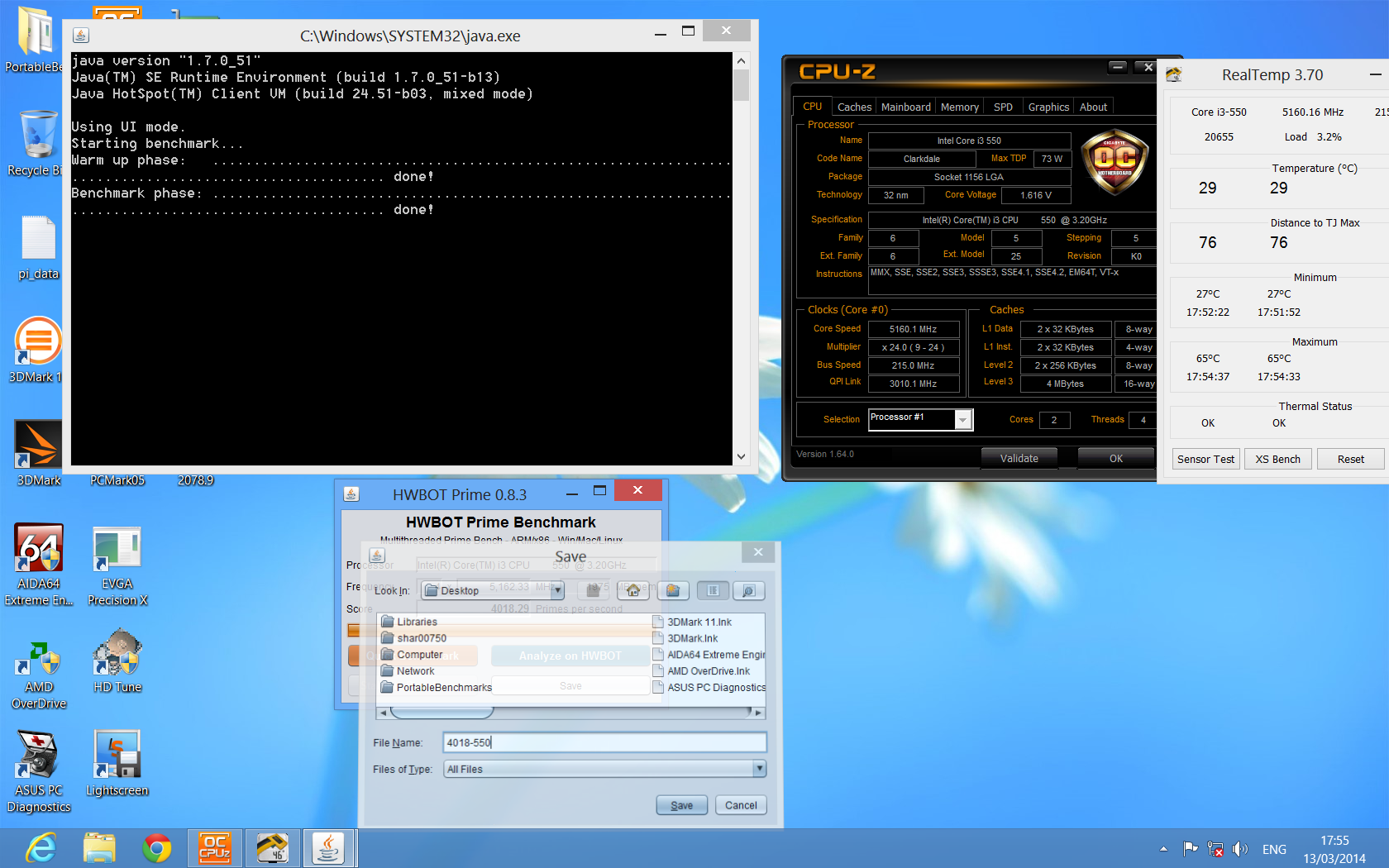Click the java.exe console scrollbar up arrow
The width and height of the screenshot is (1389, 868).
741,60
